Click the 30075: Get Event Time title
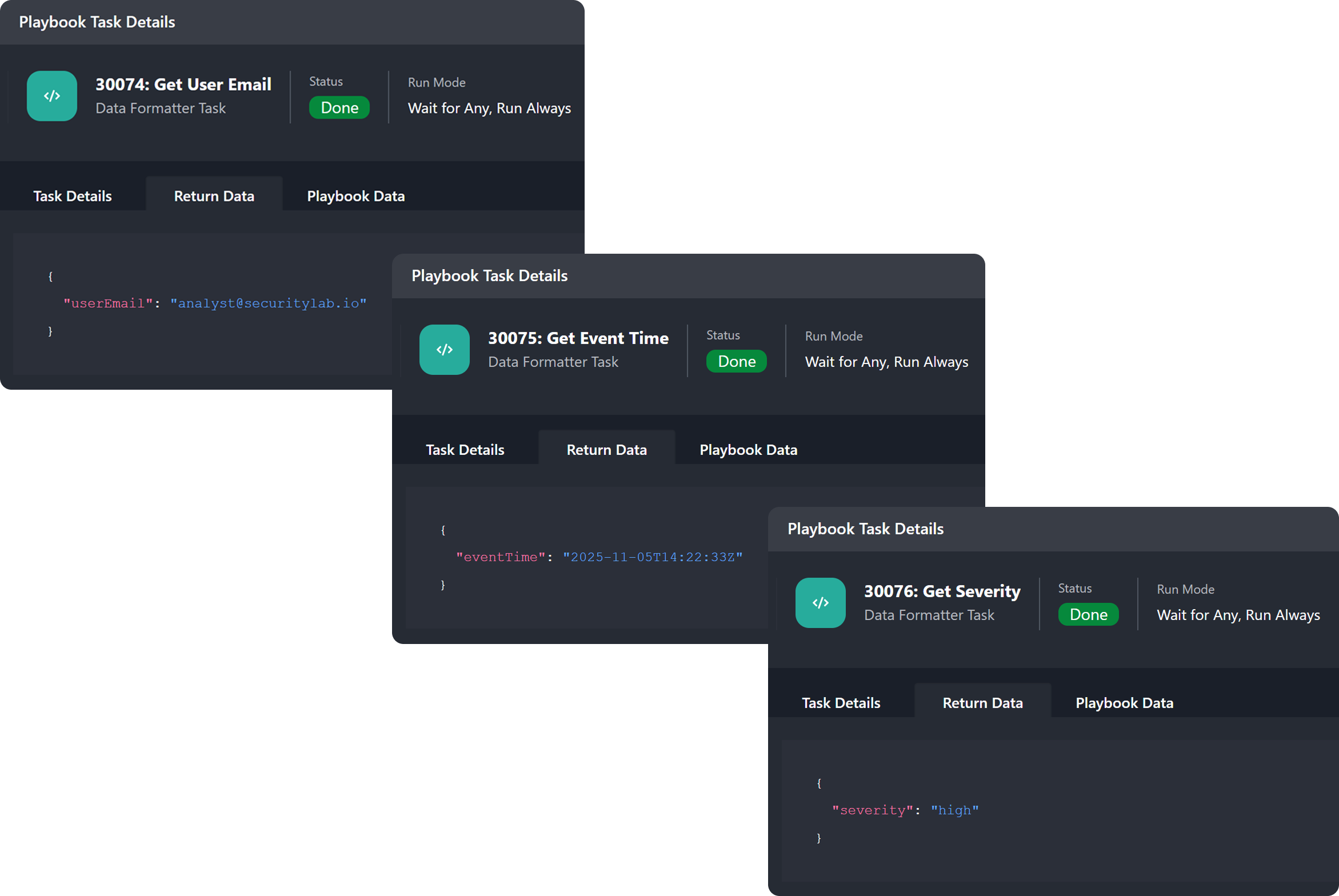1339x896 pixels. click(x=578, y=338)
